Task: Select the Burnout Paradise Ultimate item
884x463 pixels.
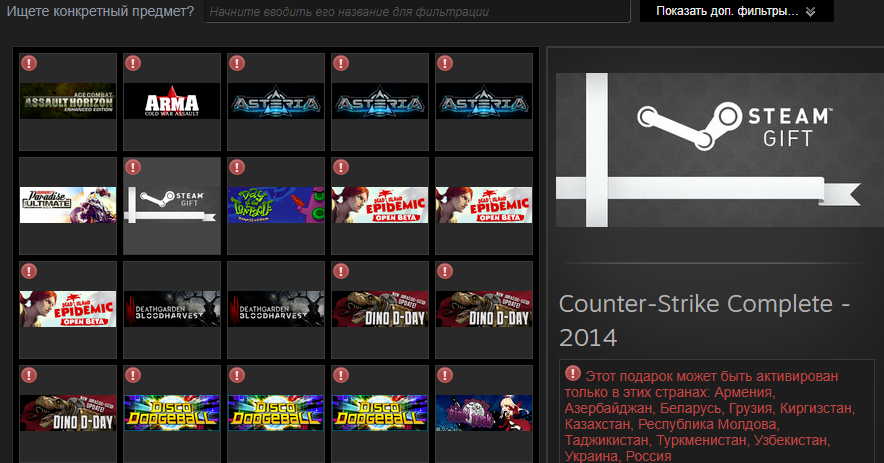Action: point(68,206)
